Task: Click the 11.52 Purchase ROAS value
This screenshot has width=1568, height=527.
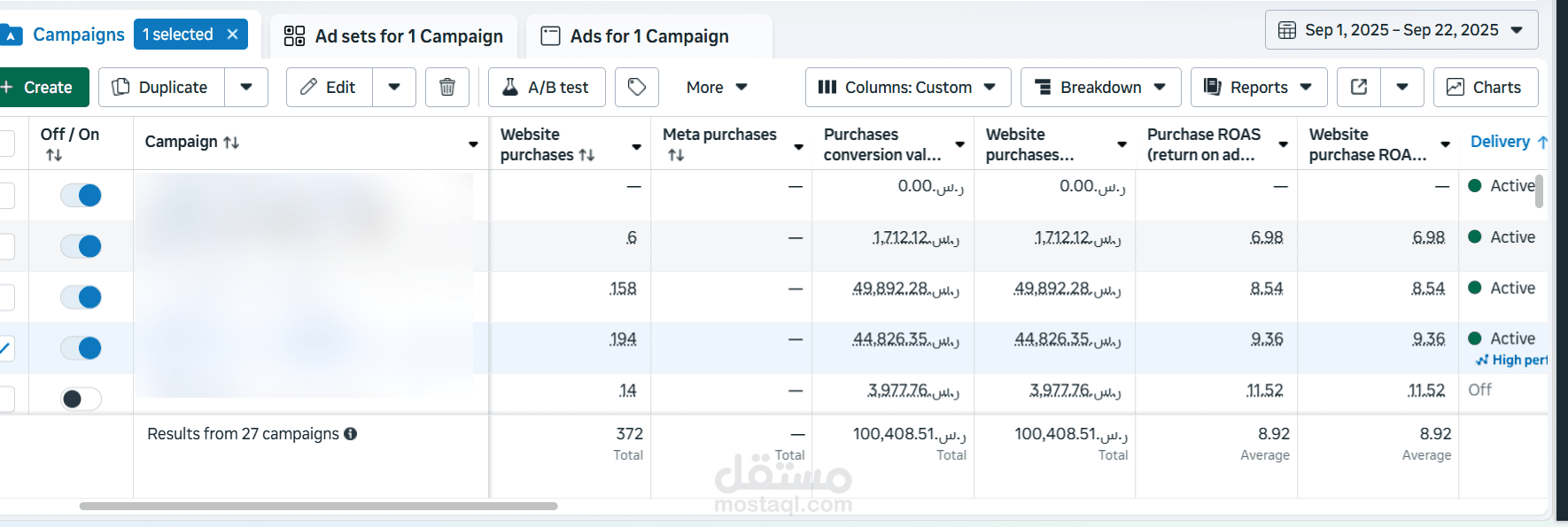Action: click(1265, 391)
